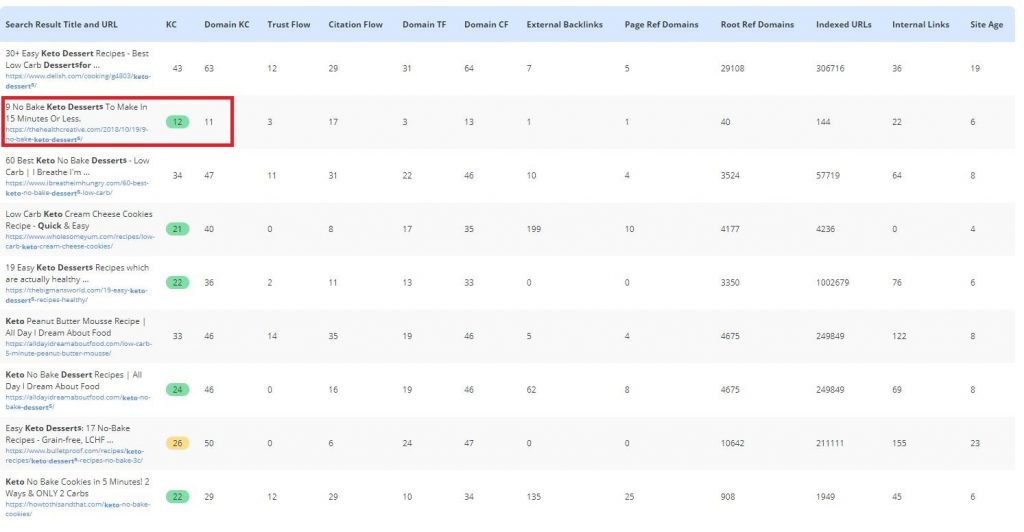This screenshot has width=1024, height=532.
Task: Select external backlinks value 199
Action: coord(534,228)
